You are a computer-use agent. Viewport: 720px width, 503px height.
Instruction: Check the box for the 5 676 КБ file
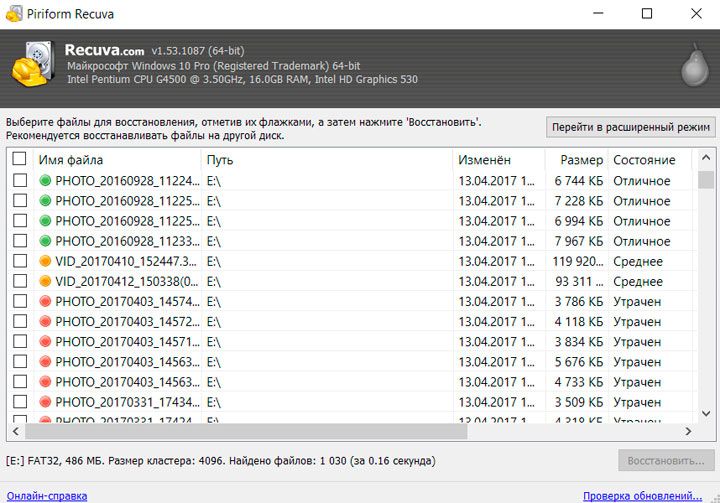[x=20, y=362]
